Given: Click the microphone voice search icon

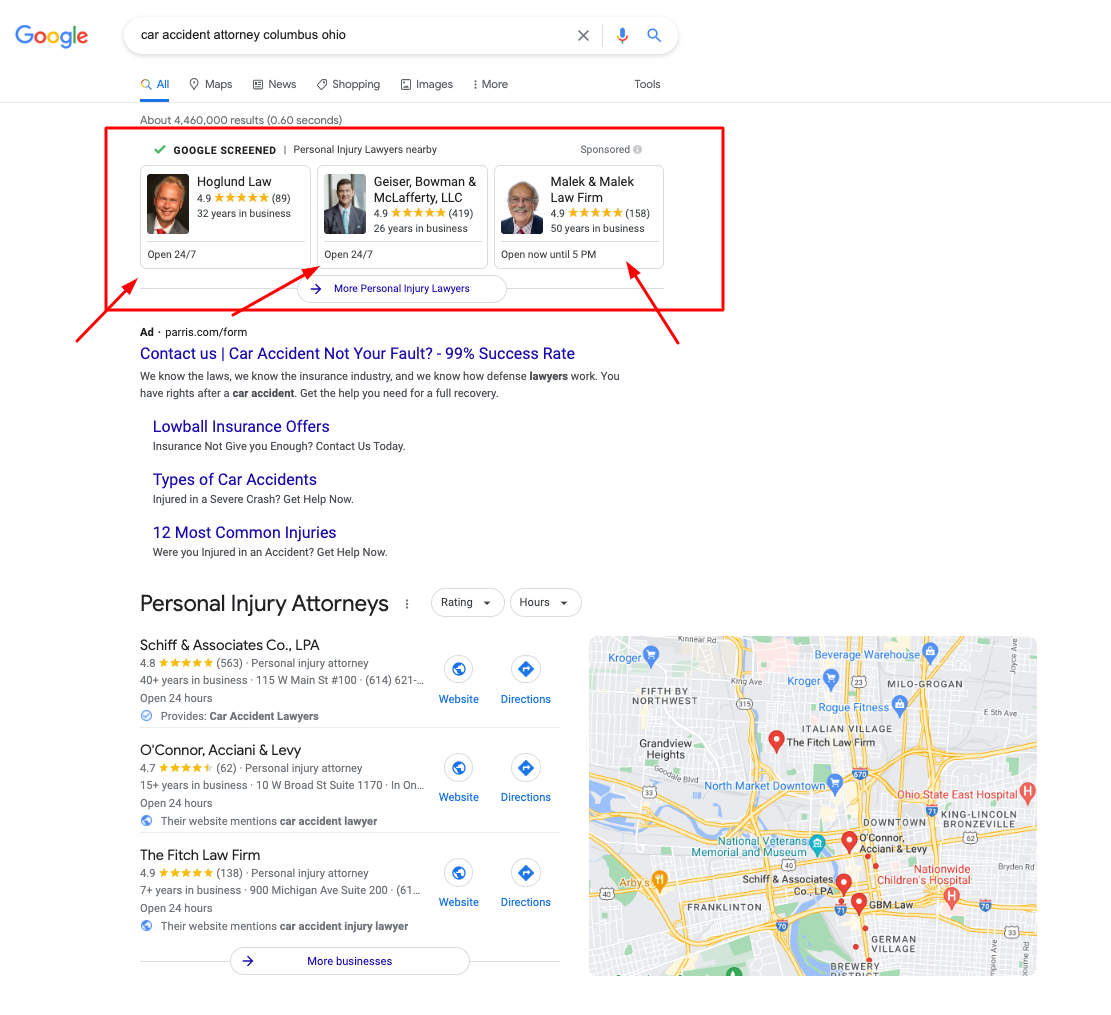Looking at the screenshot, I should [622, 34].
